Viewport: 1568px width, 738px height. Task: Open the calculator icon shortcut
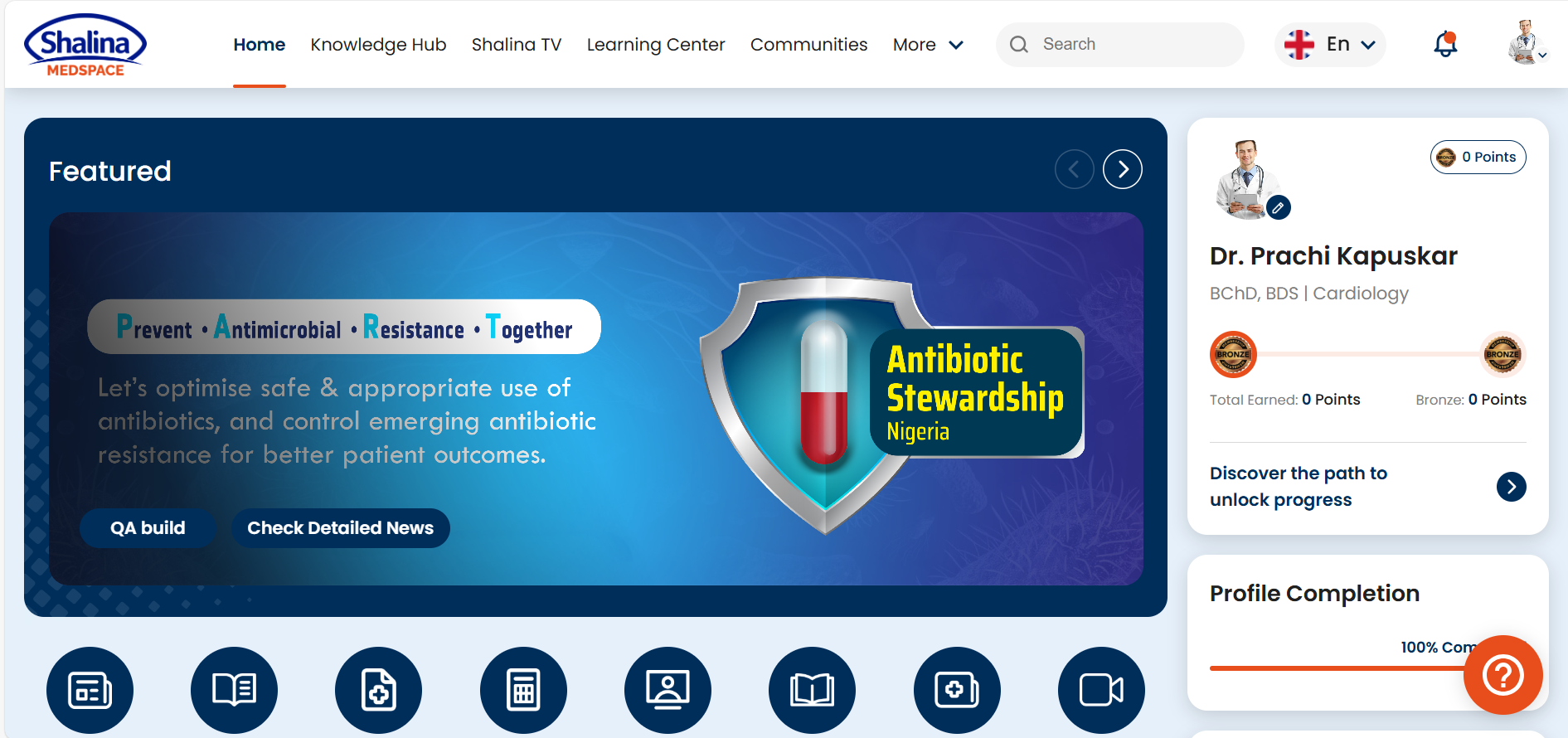[523, 690]
